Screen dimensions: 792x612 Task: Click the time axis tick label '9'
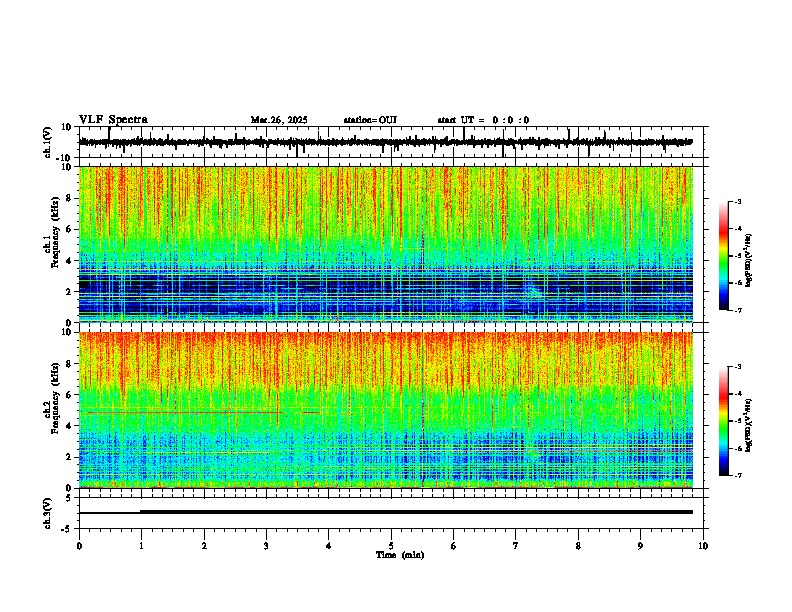(x=640, y=546)
